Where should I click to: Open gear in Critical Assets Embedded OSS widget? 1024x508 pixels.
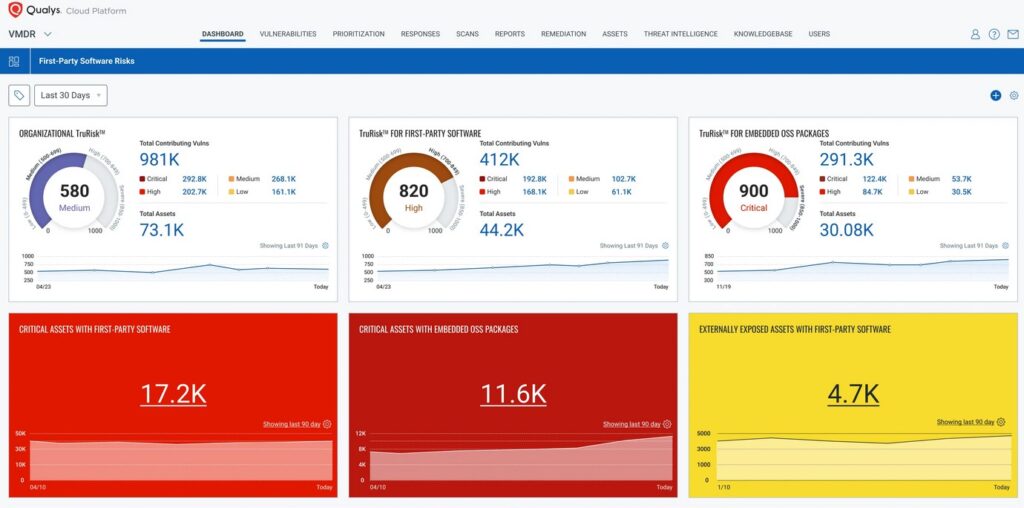click(667, 424)
